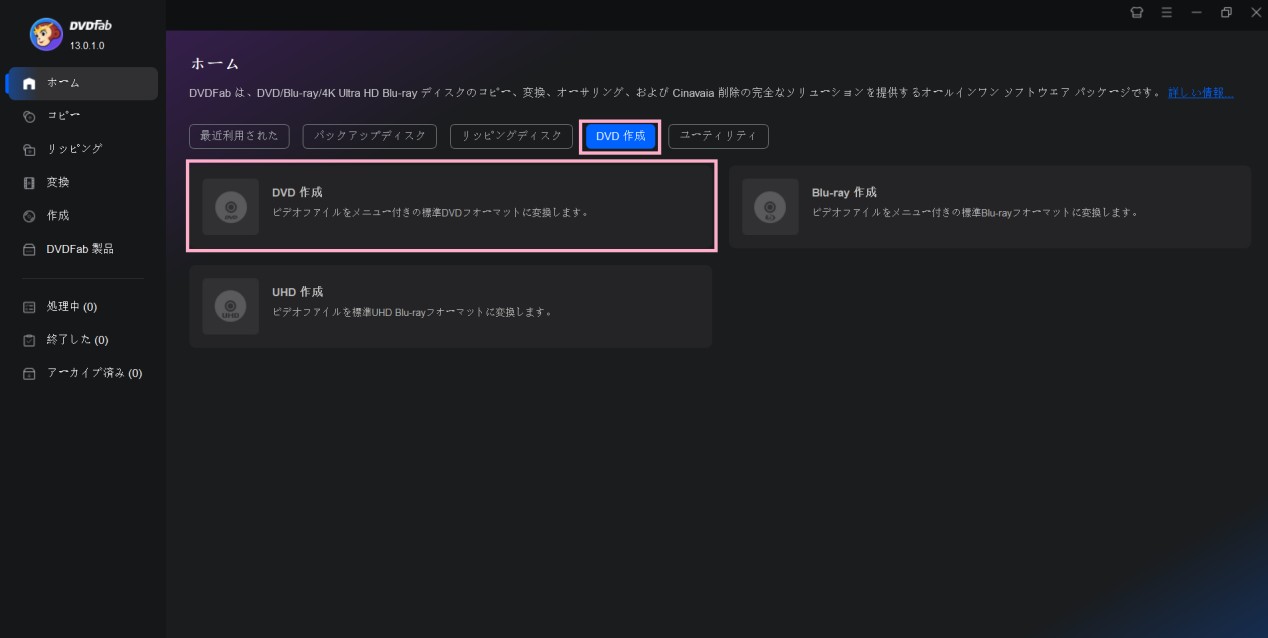This screenshot has height=638, width=1268.
Task: Switch to the リッピングディスク tab
Action: 512,136
